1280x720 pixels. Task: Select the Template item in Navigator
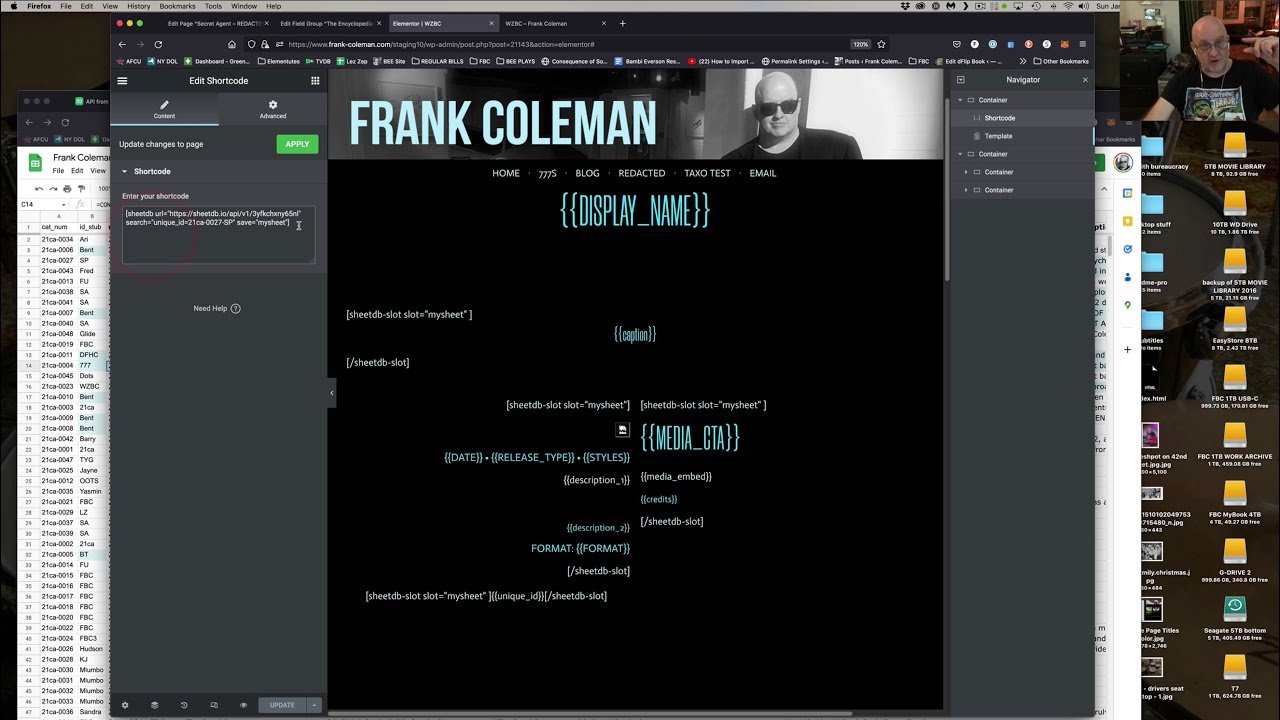coord(998,136)
